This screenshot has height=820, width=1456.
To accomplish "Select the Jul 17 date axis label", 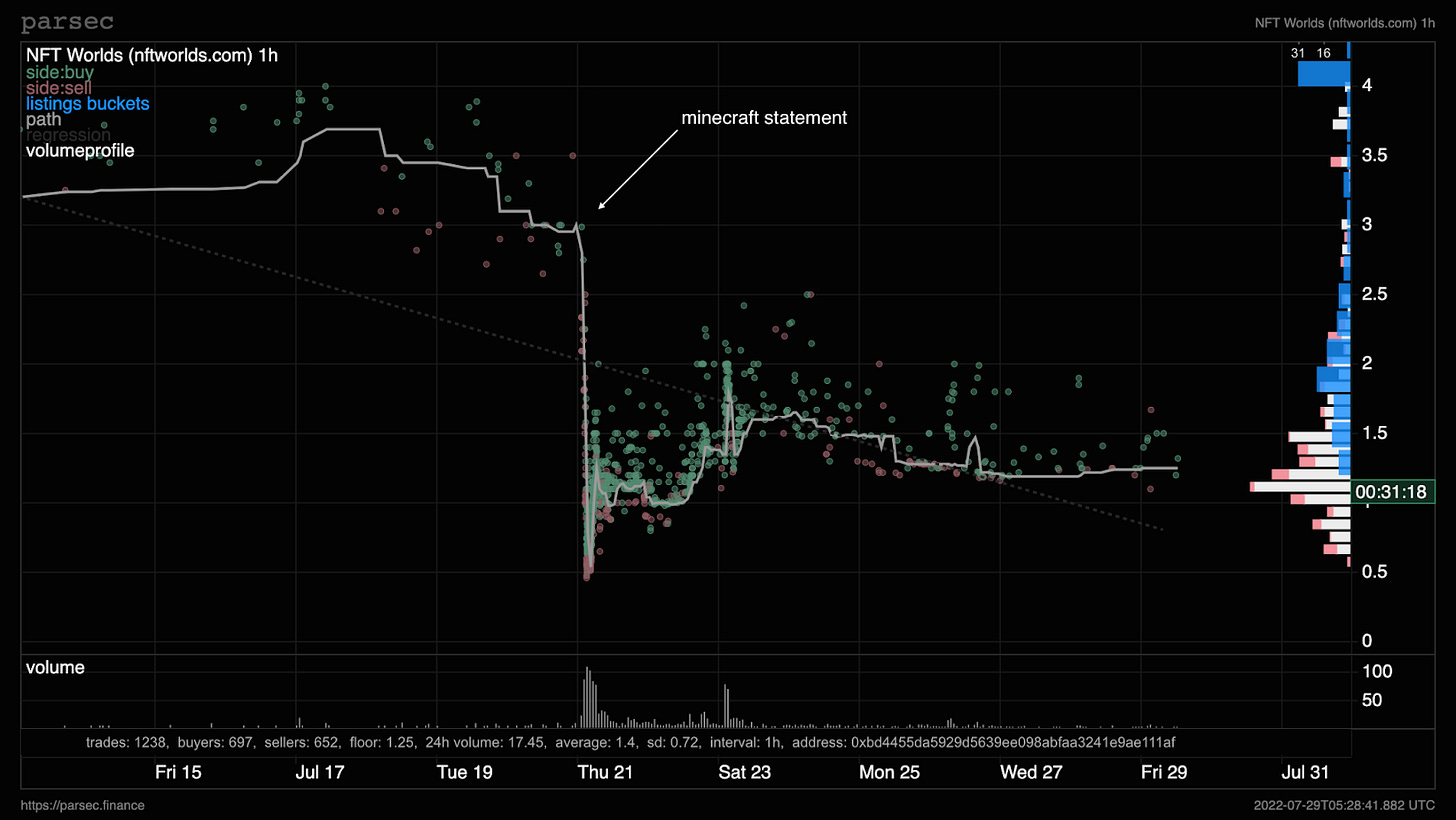I will point(321,772).
